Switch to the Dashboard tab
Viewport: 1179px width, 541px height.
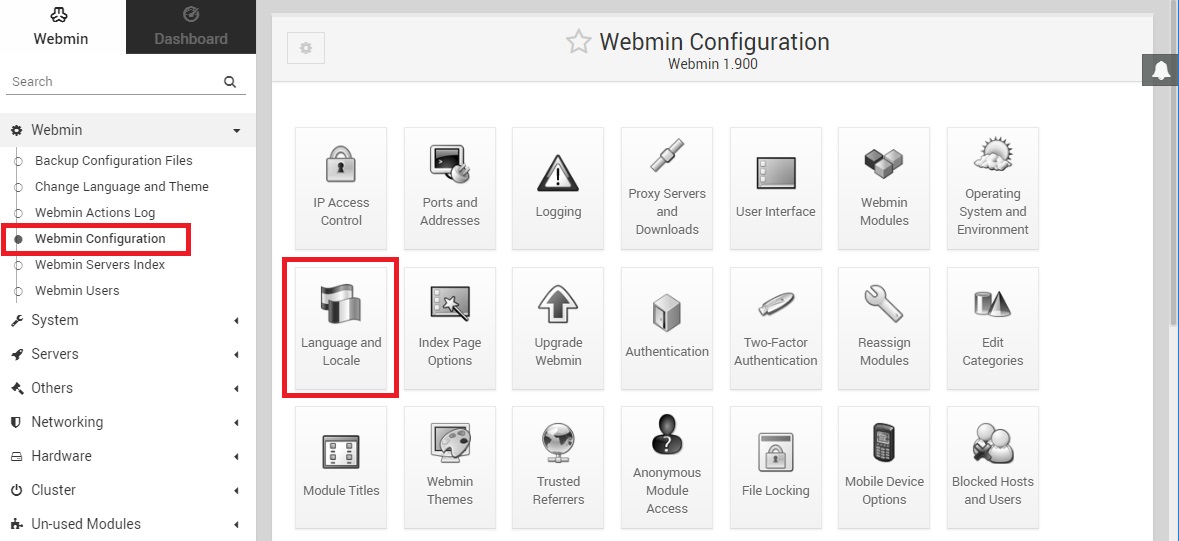pyautogui.click(x=191, y=27)
